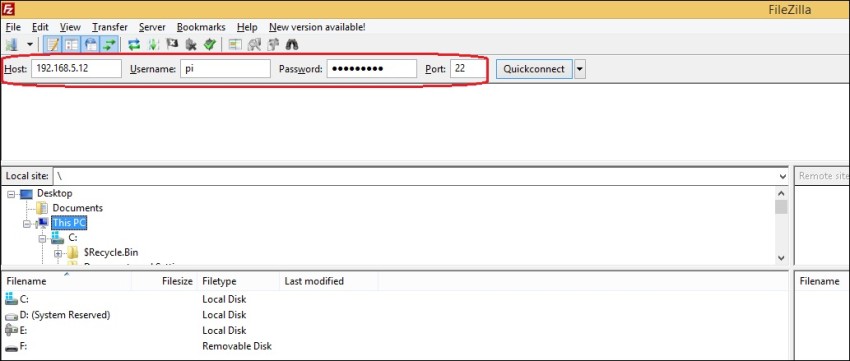
Task: Open the Site Manager icon
Action: click(11, 44)
